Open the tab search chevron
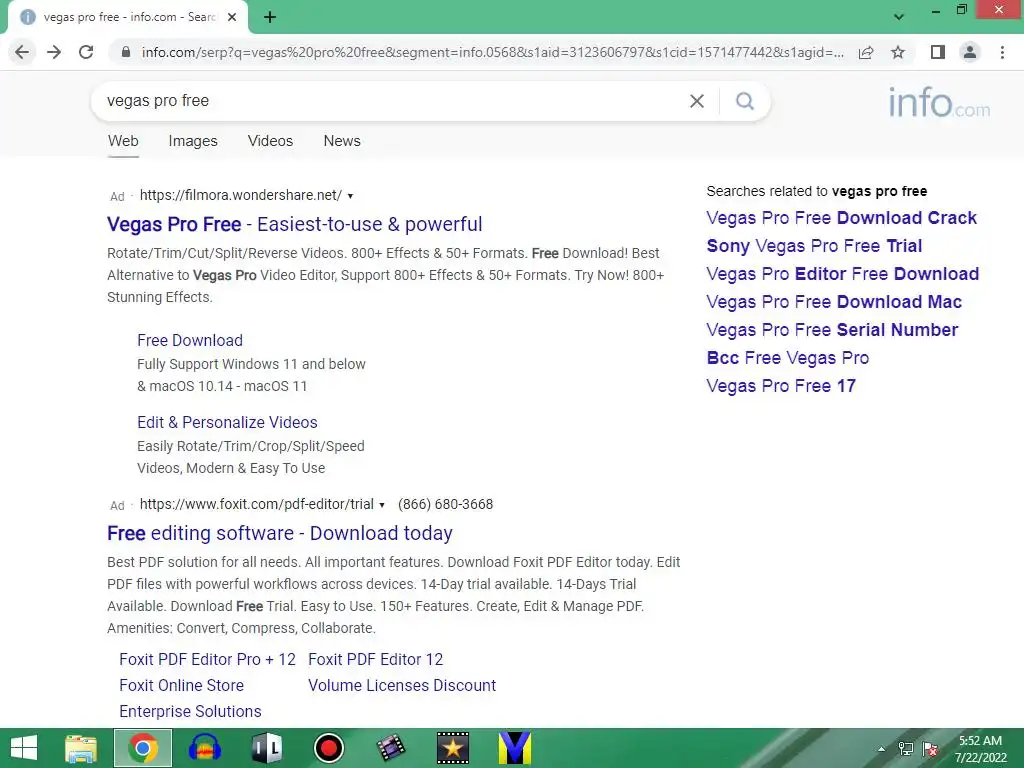The height and width of the screenshot is (768, 1024). coord(899,17)
